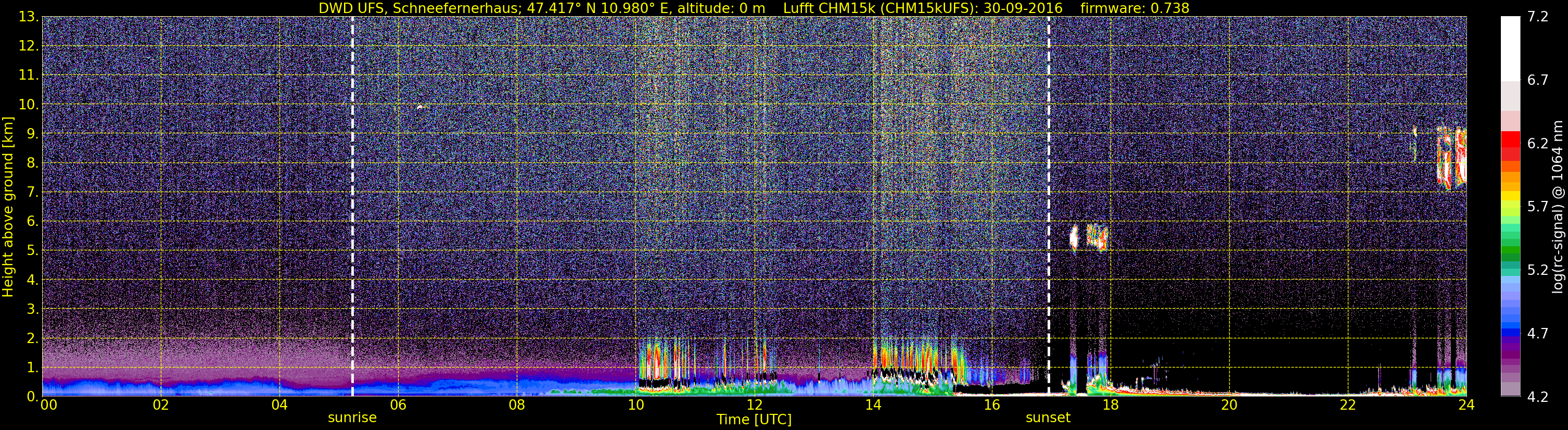
Task: Click the time axis tick '00'
Action: coord(49,406)
